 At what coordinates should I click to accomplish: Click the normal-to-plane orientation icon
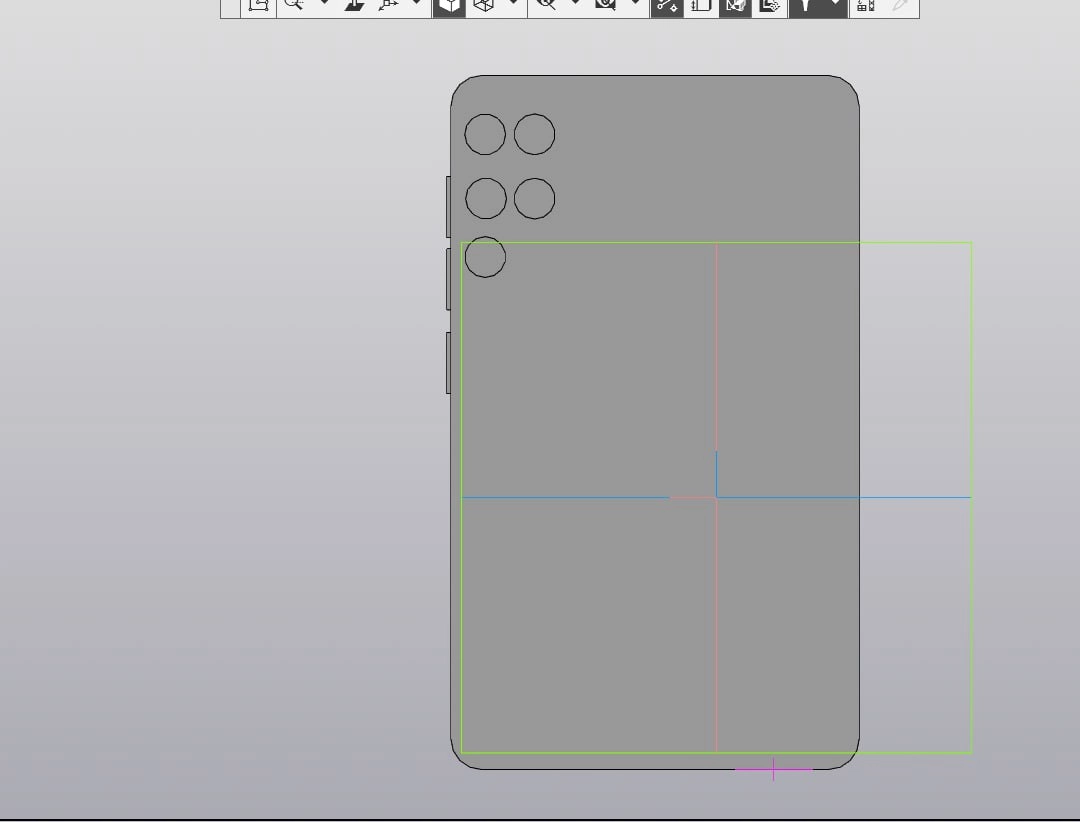point(355,5)
